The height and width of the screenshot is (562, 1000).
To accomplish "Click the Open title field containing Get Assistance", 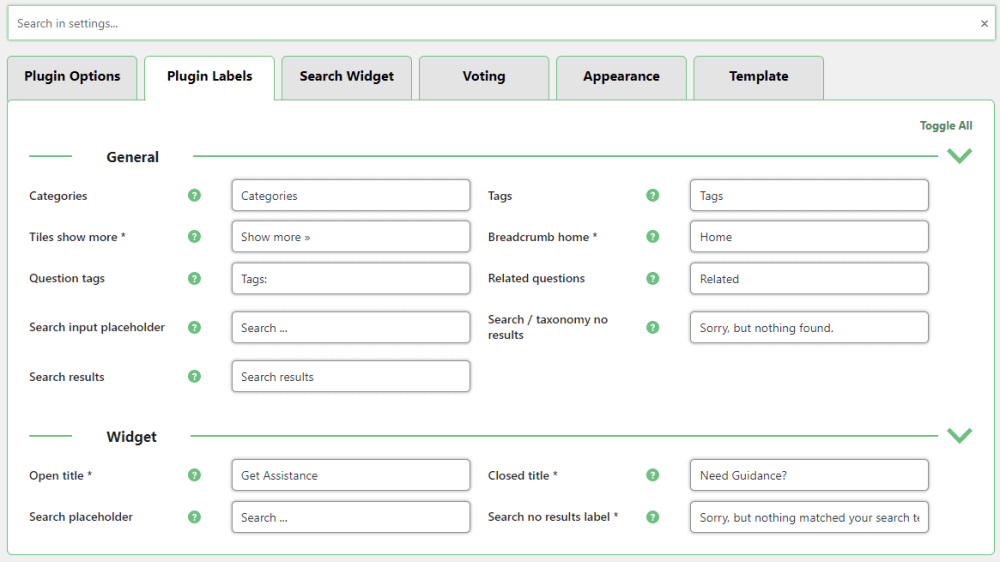I will 350,476.
